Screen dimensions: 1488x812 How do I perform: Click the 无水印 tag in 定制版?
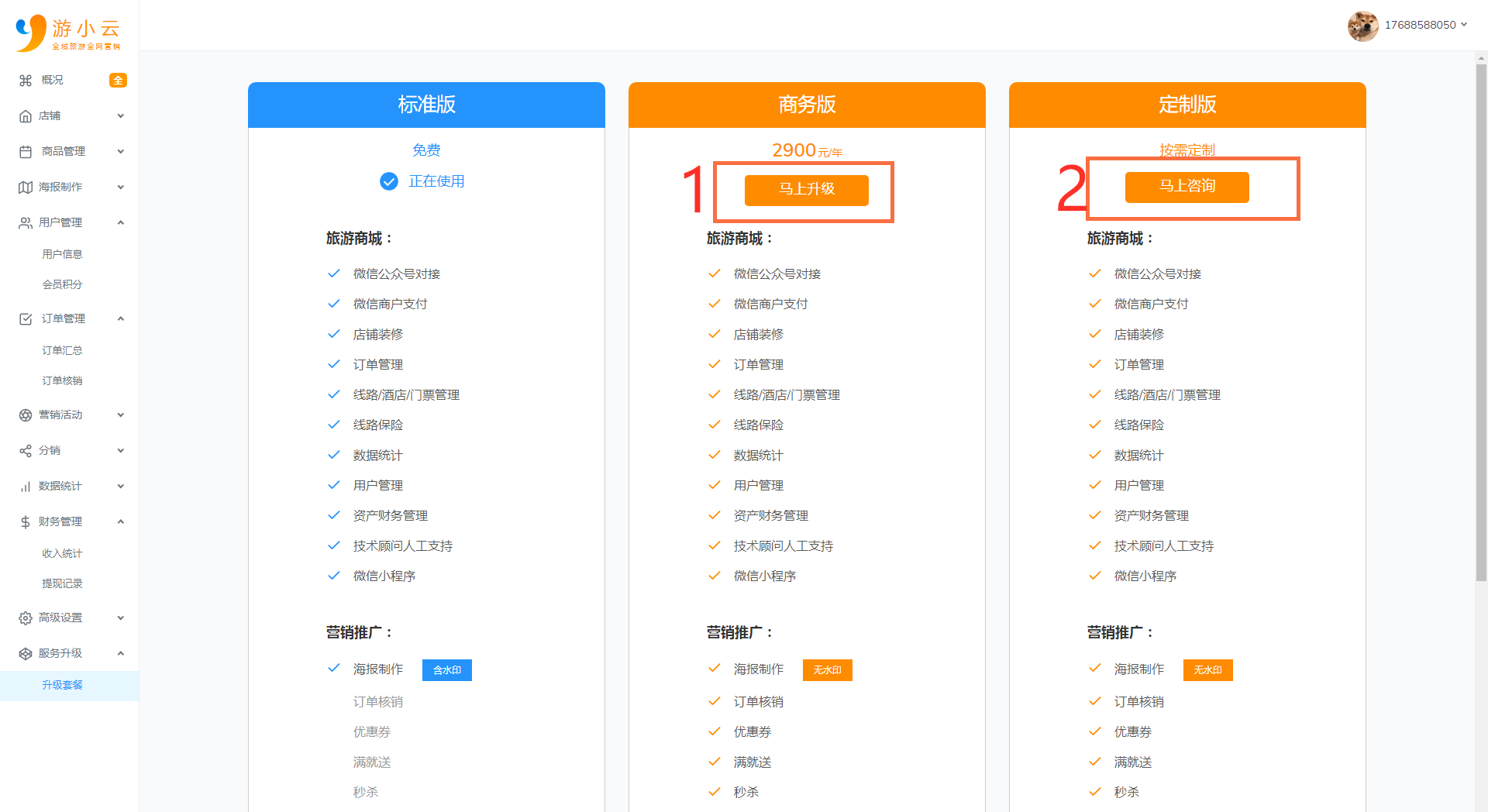click(x=1208, y=670)
